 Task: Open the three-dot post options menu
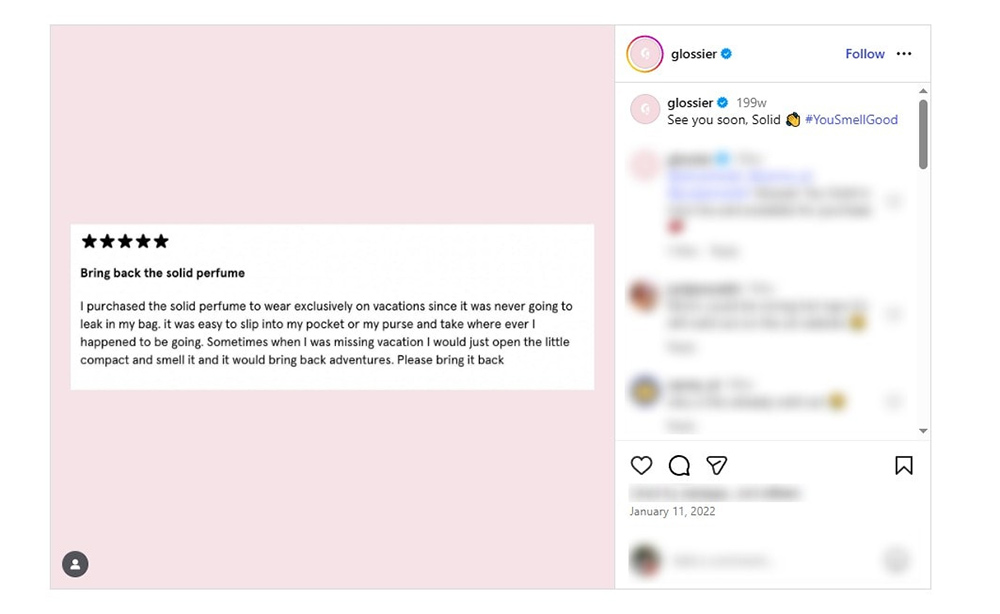(x=904, y=54)
